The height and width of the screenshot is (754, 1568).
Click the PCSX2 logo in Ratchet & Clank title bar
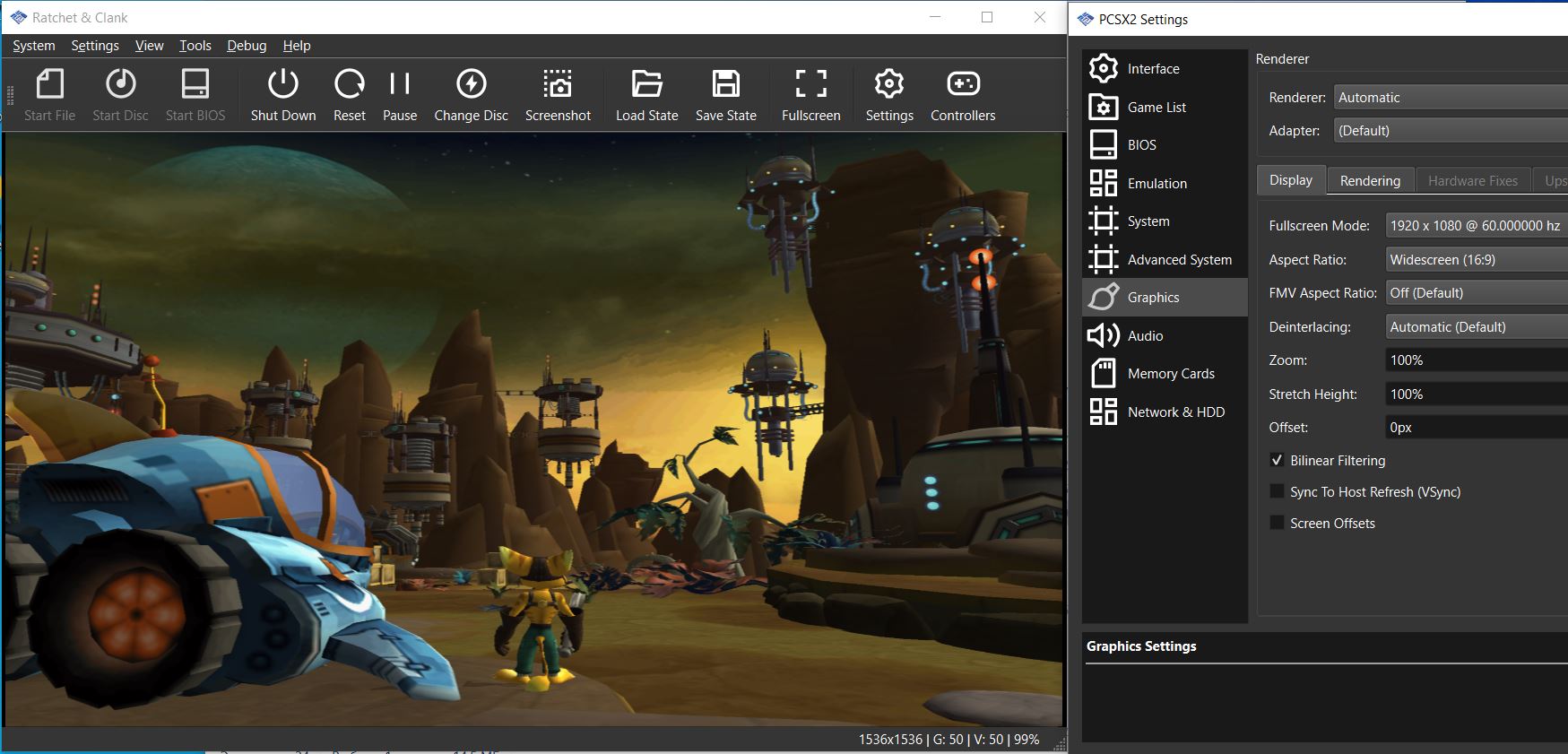18,17
